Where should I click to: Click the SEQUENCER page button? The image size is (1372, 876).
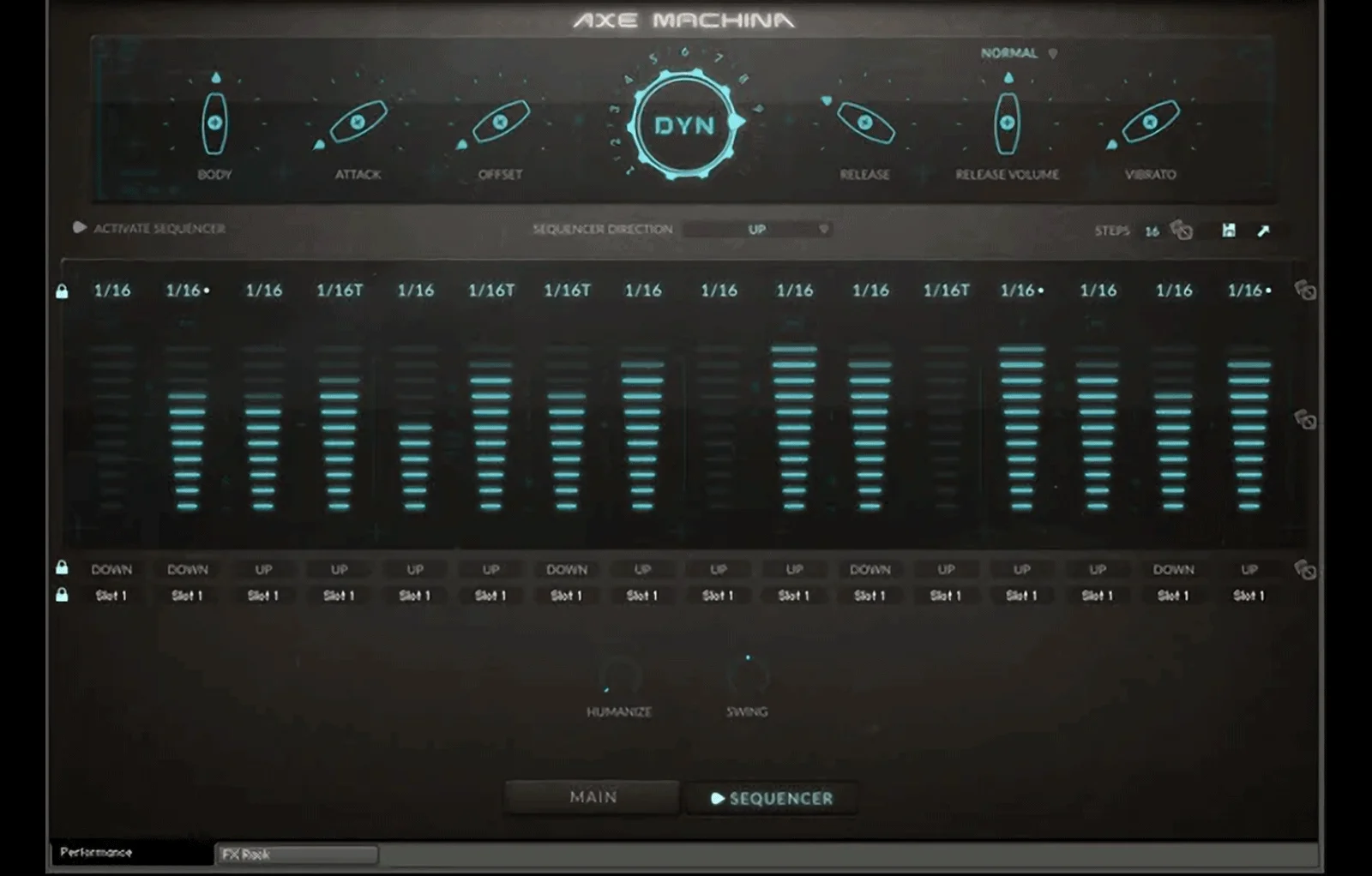click(772, 798)
